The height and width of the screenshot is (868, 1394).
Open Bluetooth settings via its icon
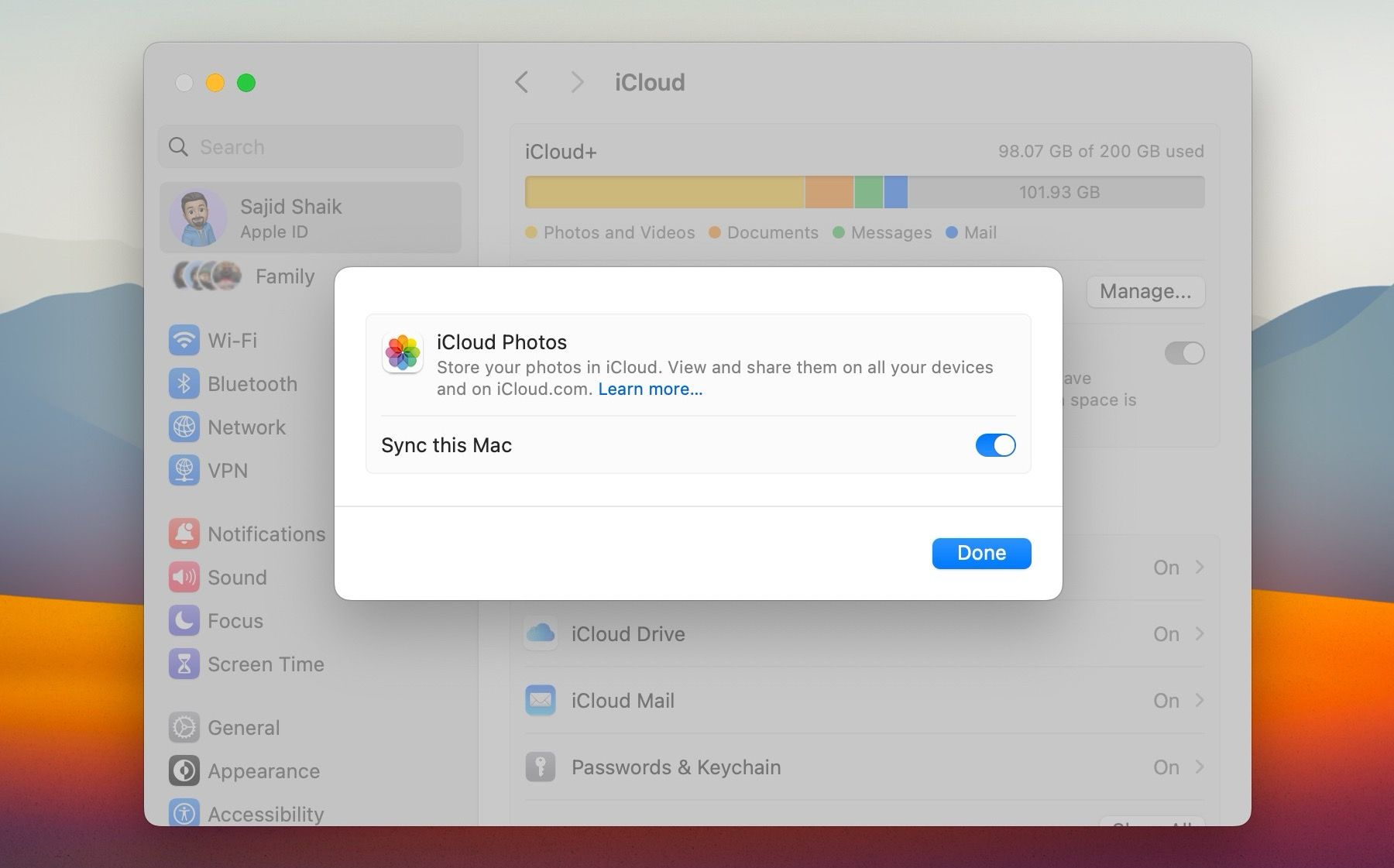coord(184,383)
